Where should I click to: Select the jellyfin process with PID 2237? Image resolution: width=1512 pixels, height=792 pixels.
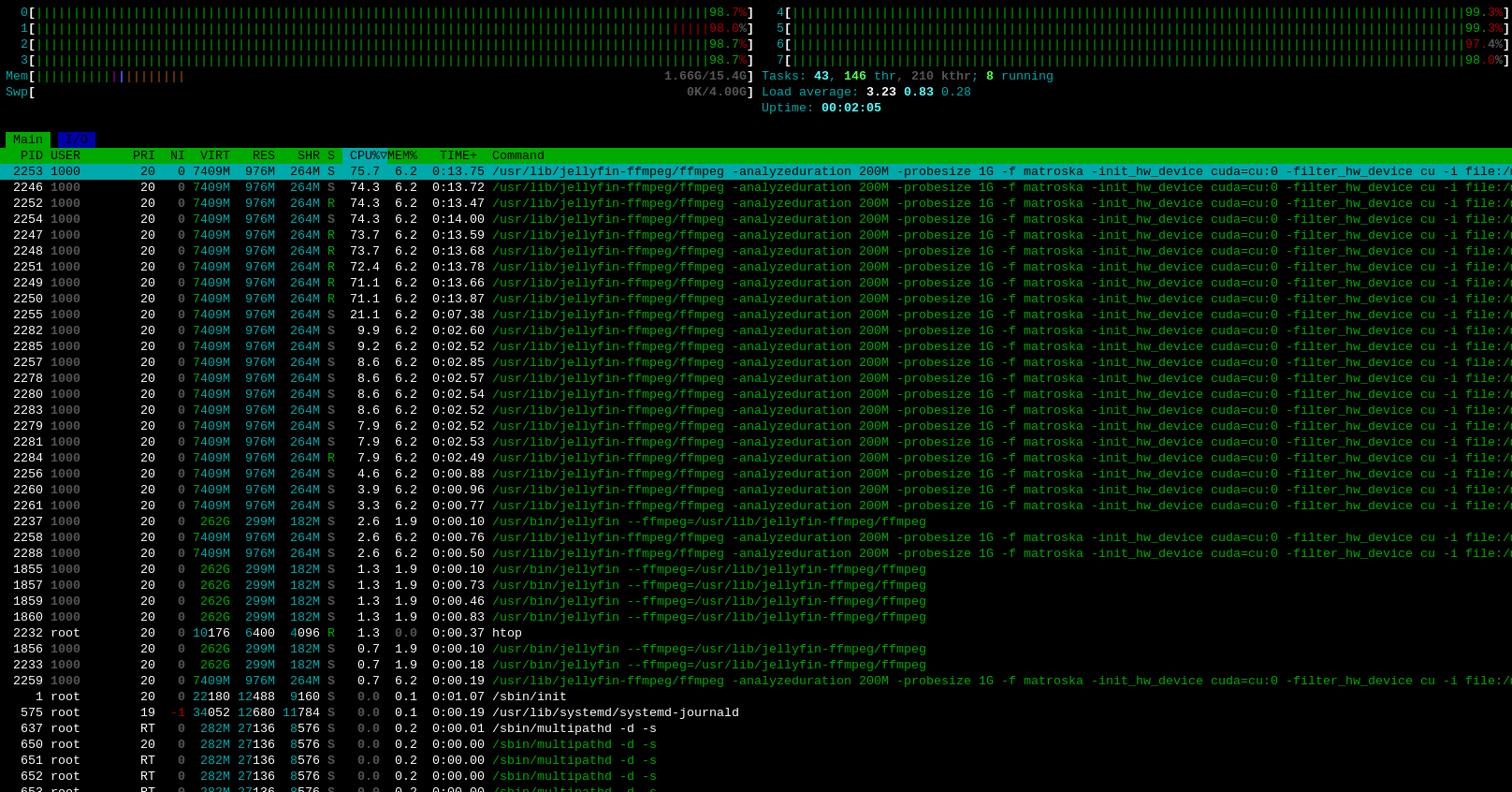coord(374,521)
